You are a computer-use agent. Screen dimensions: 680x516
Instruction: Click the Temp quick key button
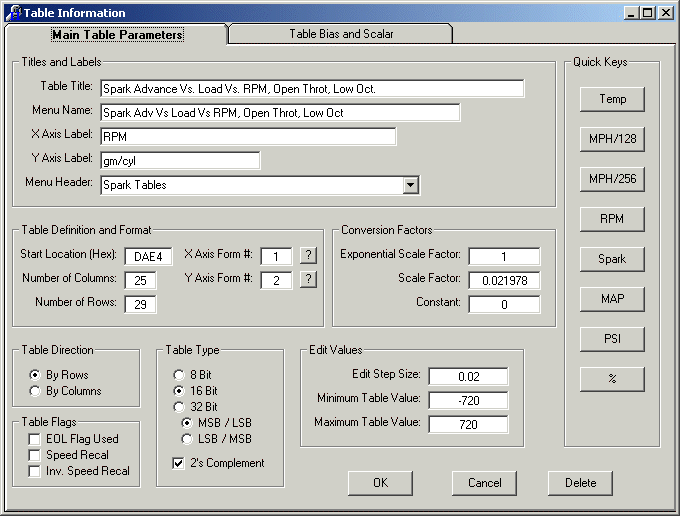coord(612,99)
